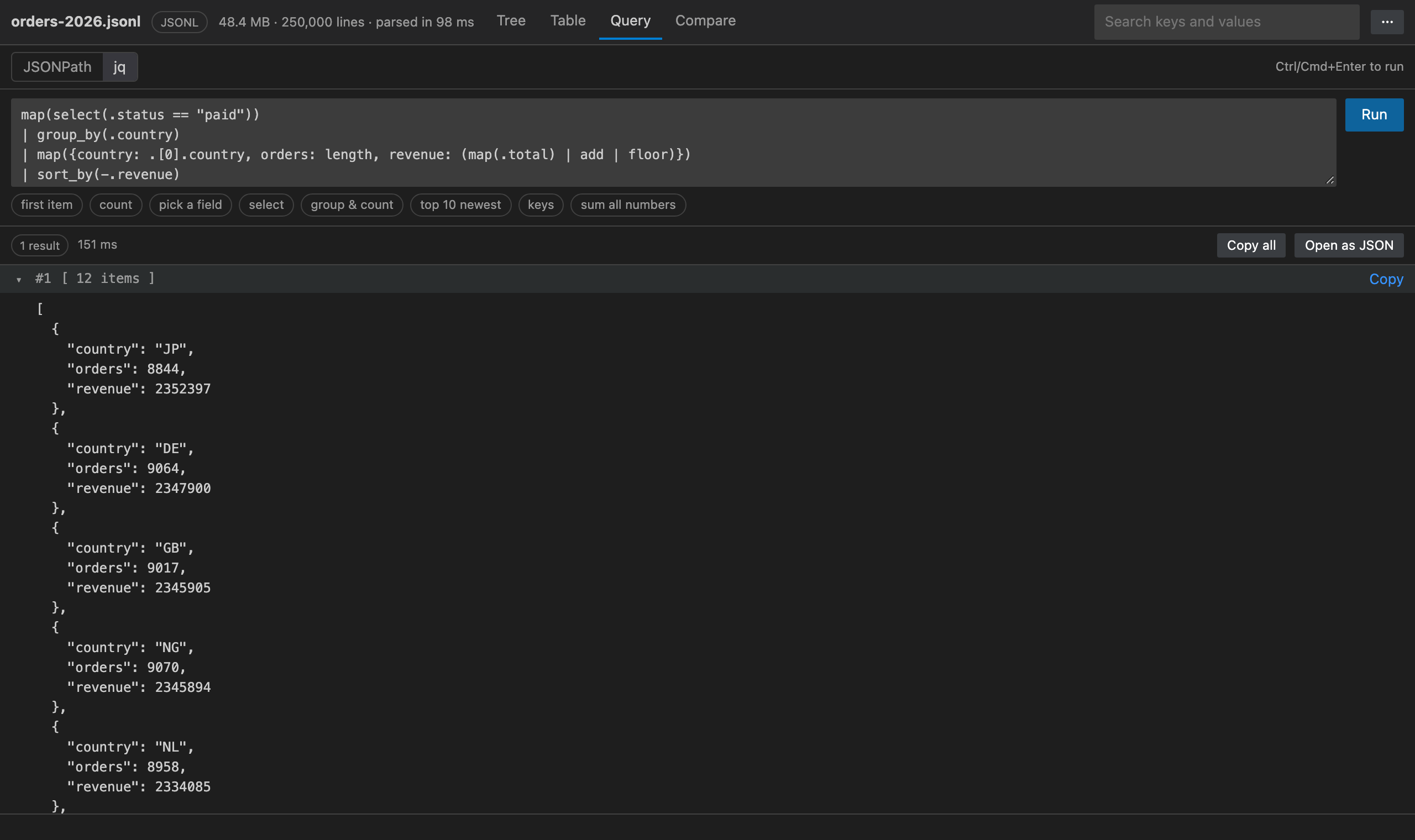
Task: Collapse result #1 with the triangle
Action: tap(19, 279)
